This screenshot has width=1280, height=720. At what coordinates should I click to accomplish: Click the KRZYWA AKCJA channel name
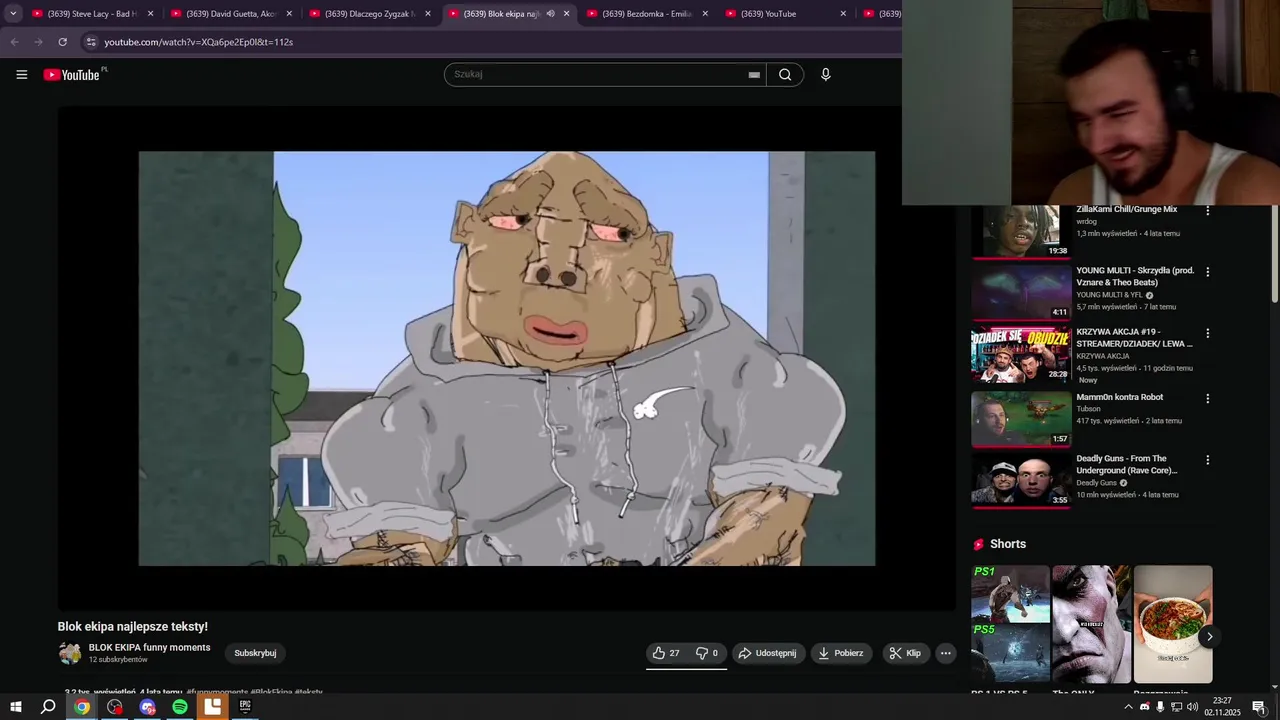(1103, 356)
